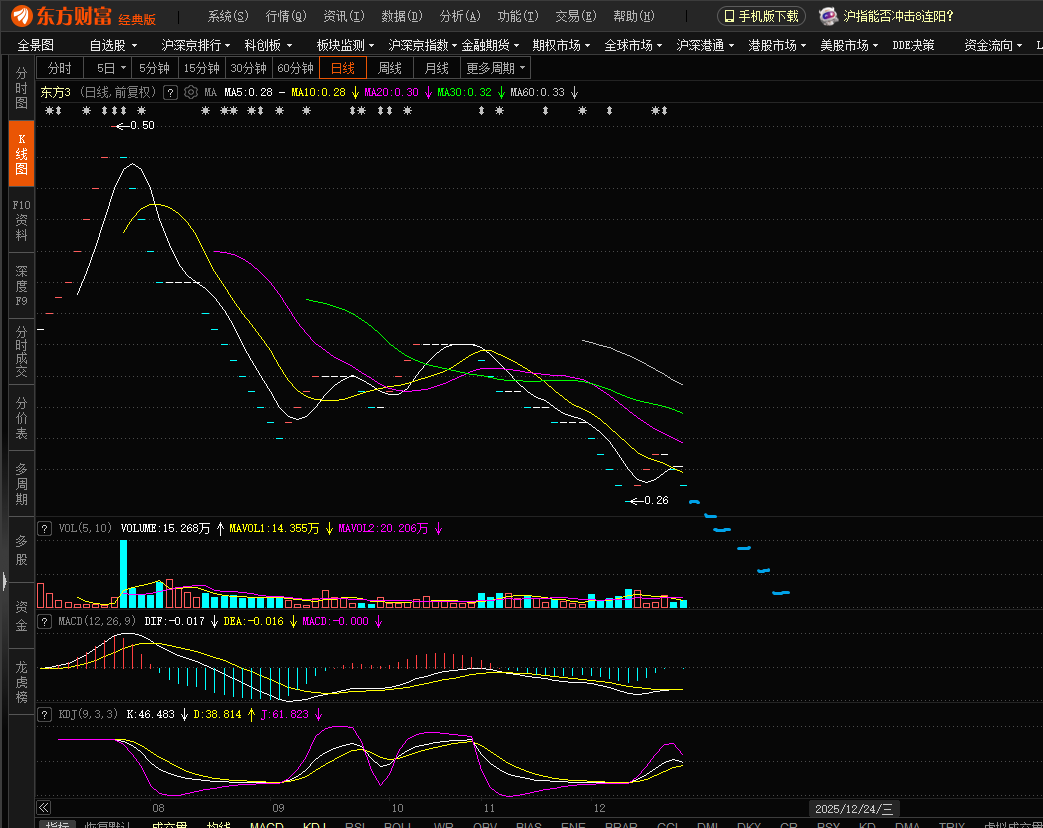Image resolution: width=1043 pixels, height=828 pixels.
Task: Open the 龙虎榜 sidebar panel
Action: [21, 682]
